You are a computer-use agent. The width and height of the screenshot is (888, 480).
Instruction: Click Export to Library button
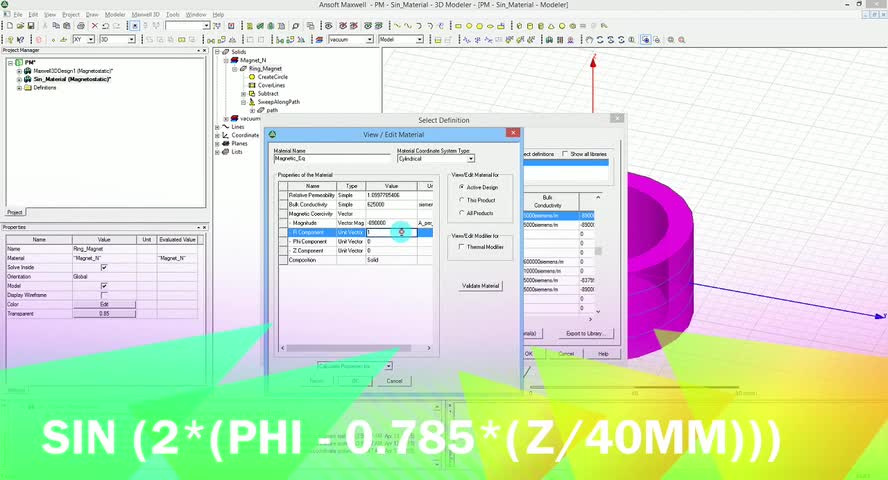click(586, 333)
